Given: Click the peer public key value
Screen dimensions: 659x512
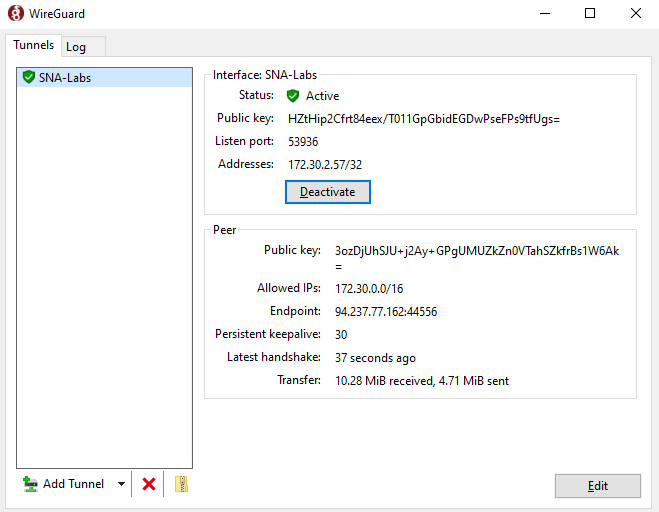Looking at the screenshot, I should [x=477, y=251].
